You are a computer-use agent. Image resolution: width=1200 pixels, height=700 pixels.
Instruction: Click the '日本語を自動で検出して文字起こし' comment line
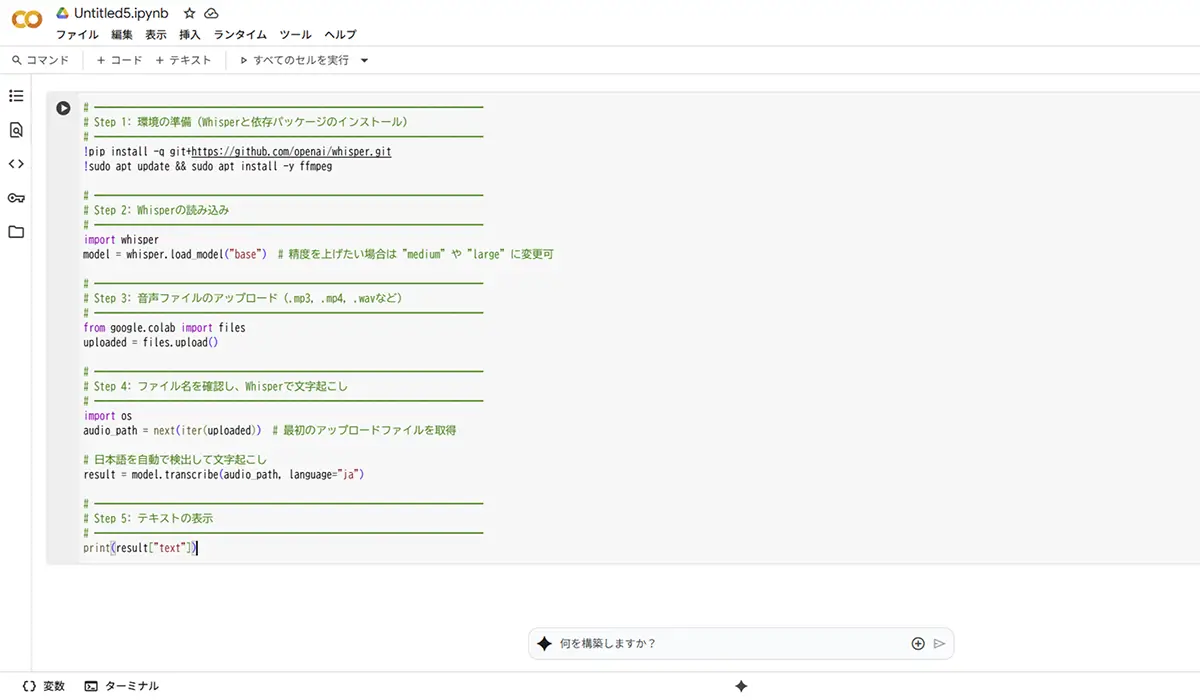[x=175, y=460]
